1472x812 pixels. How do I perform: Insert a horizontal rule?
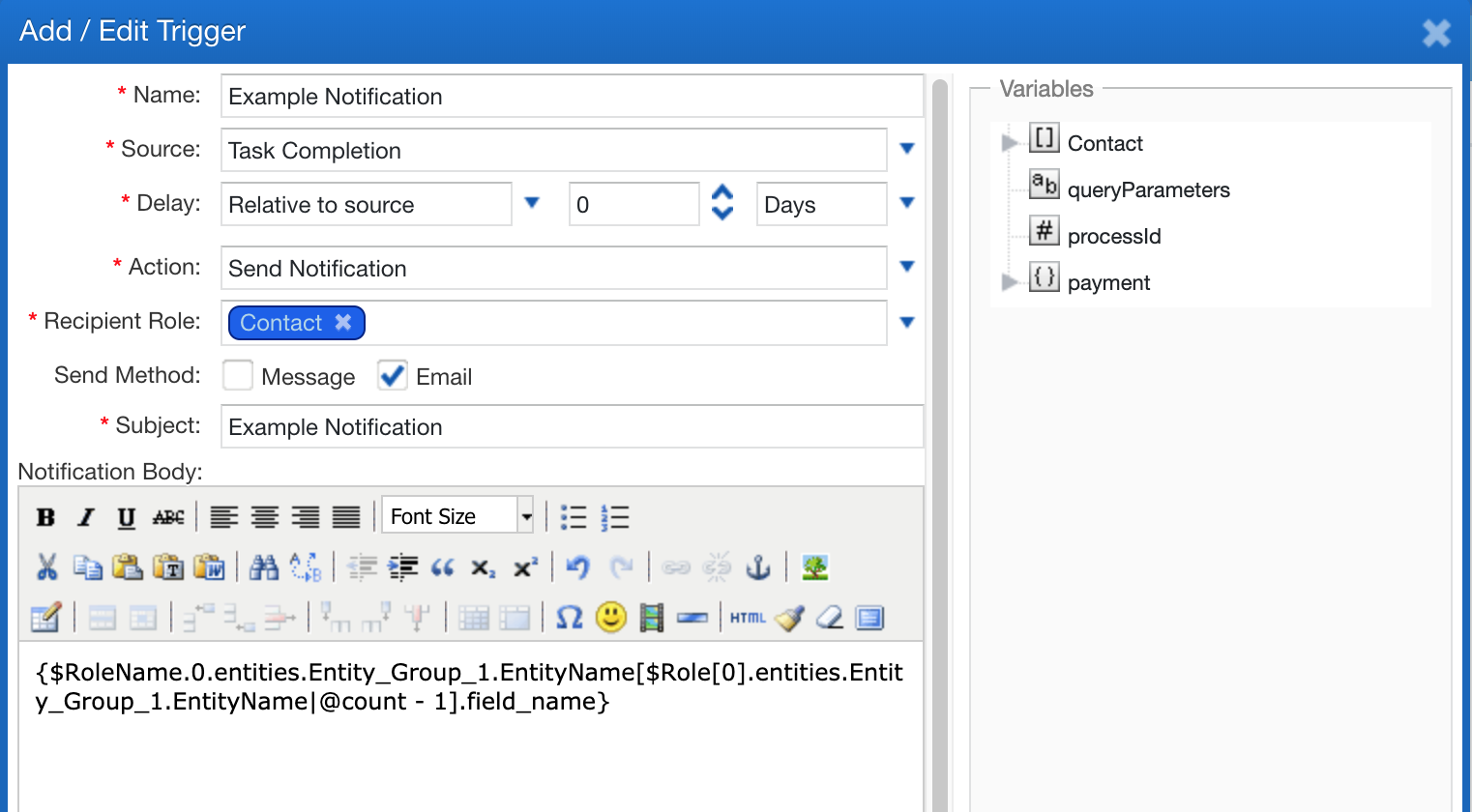(692, 618)
